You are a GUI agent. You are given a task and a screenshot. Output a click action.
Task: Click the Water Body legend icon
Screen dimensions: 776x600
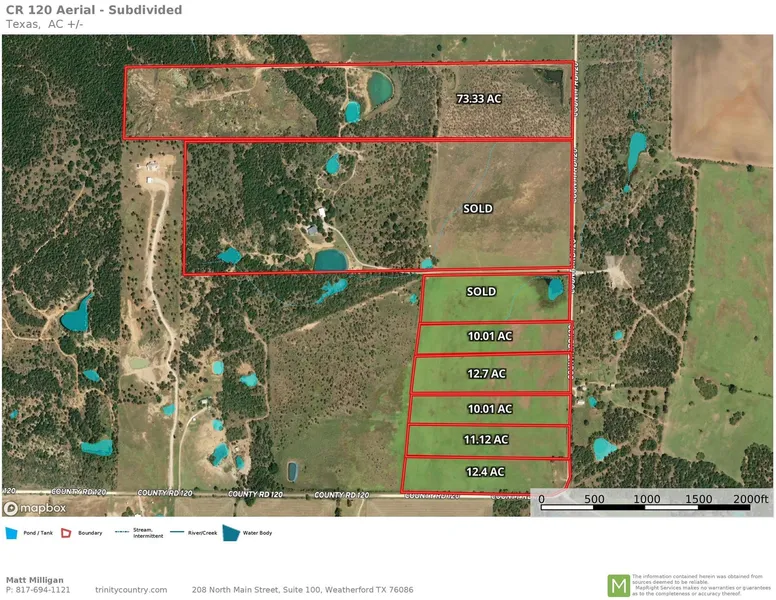(231, 533)
